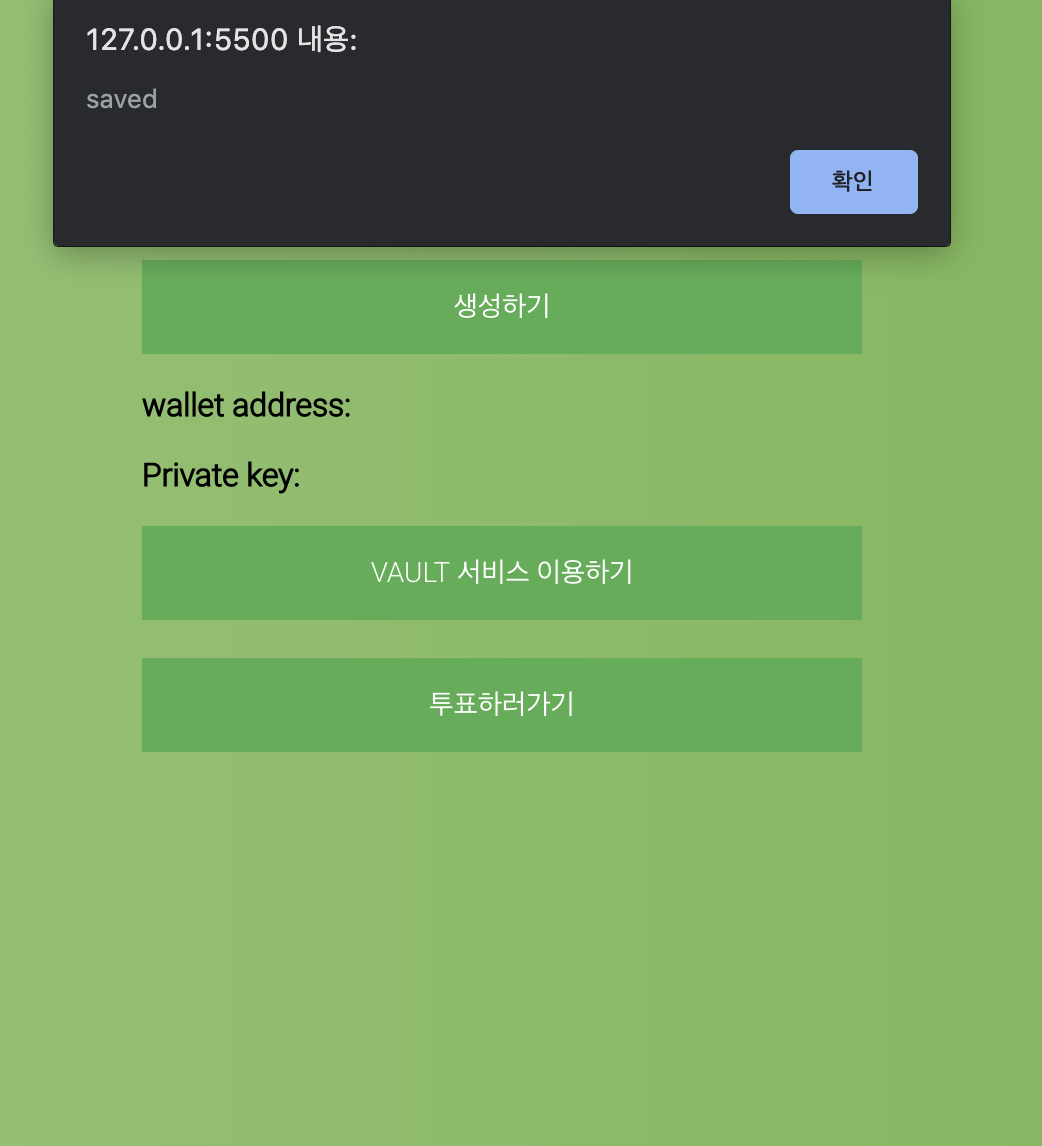Acknowledge saved alert by clicking 확인

coord(853,182)
